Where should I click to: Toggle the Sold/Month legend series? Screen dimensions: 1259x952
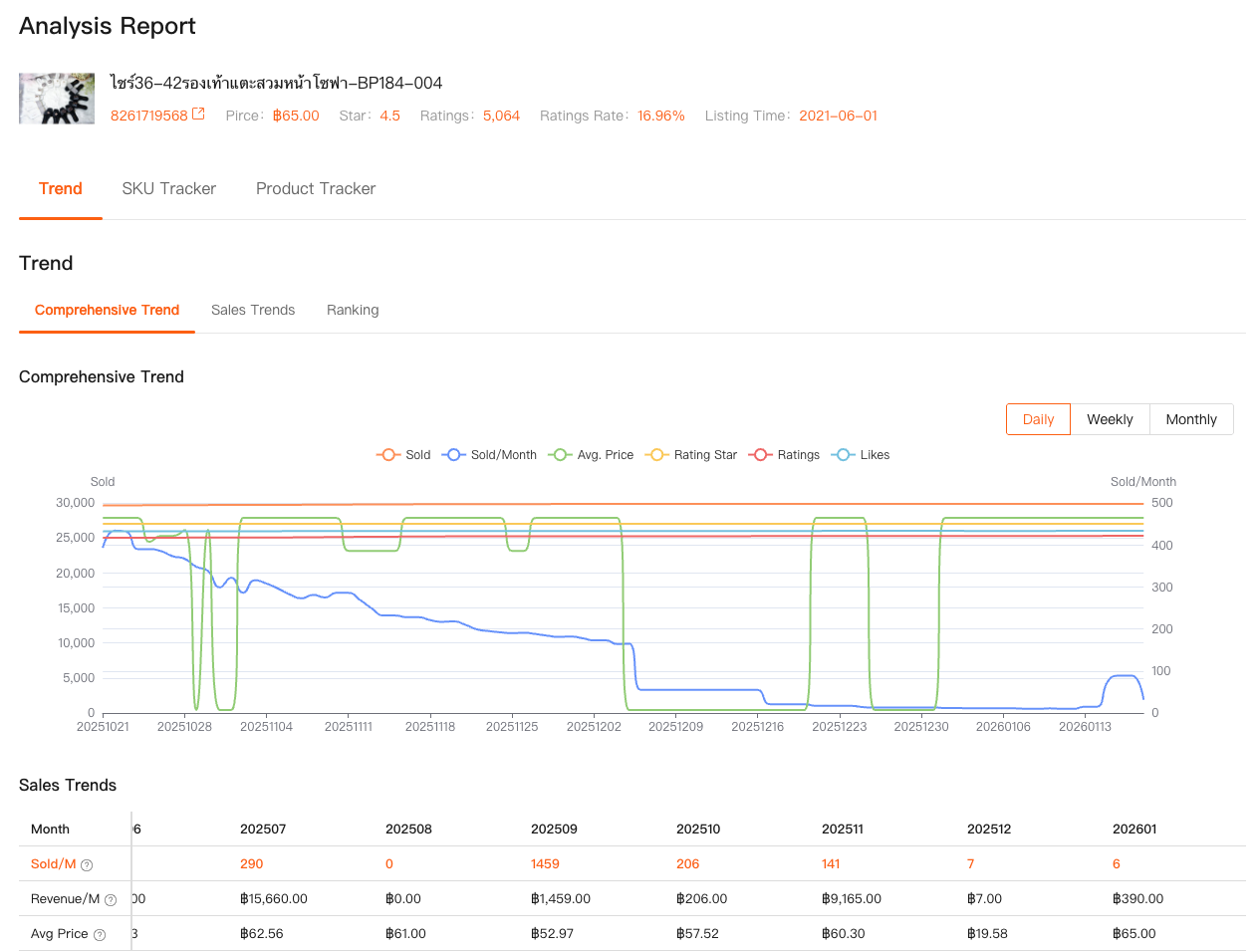(490, 455)
